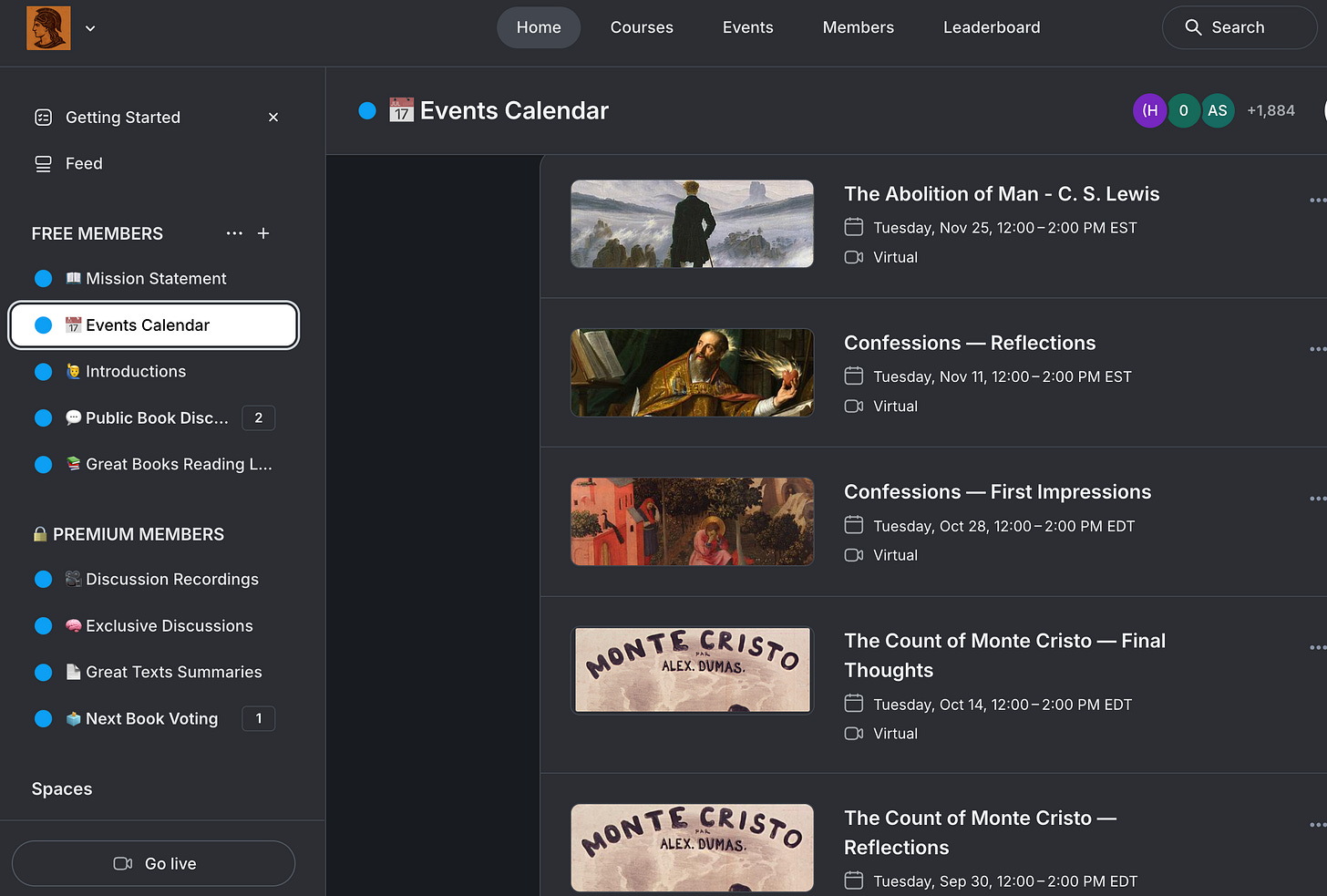Open the Introductions space
This screenshot has height=896, width=1327.
point(153,372)
